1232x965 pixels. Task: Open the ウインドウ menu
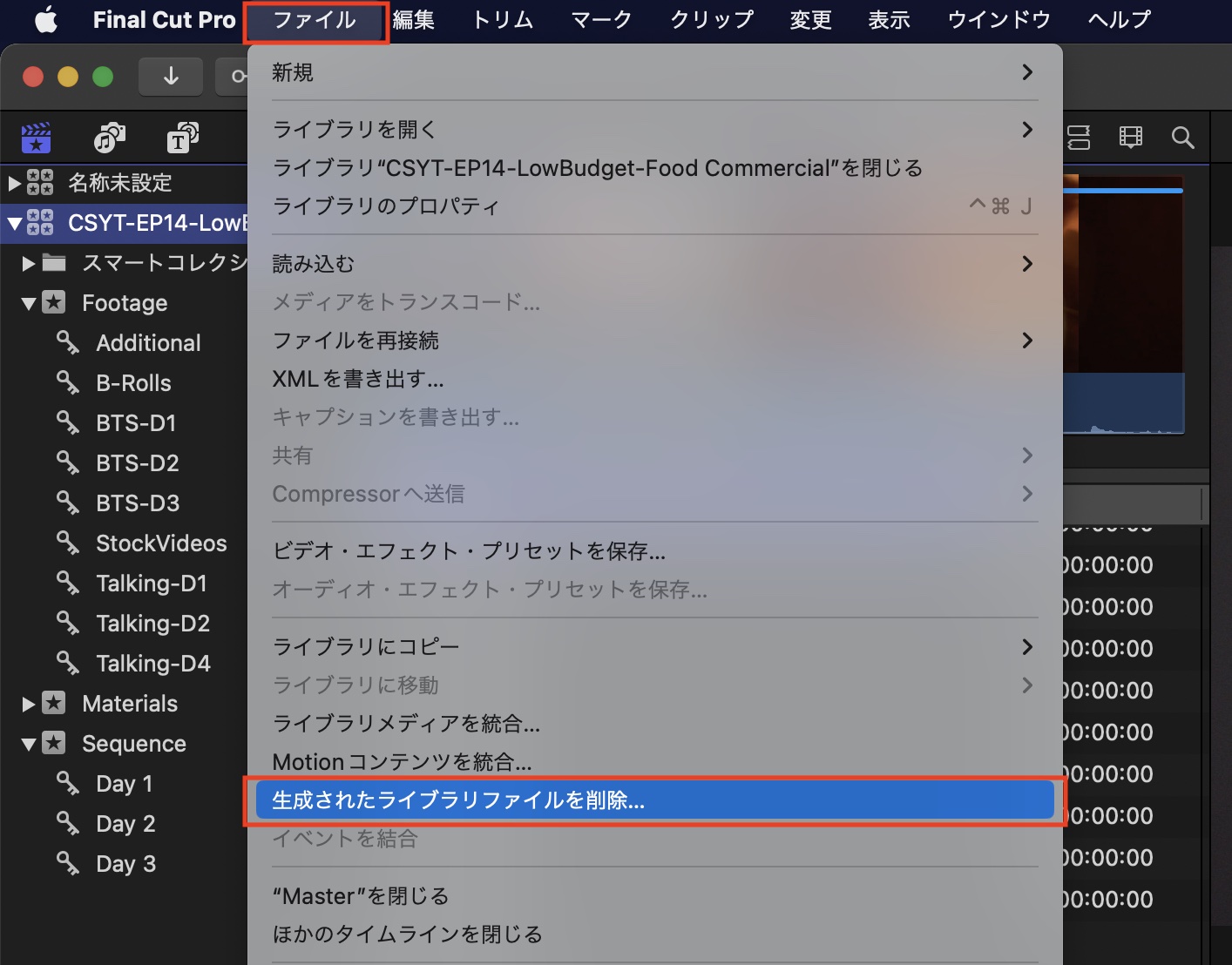click(x=999, y=19)
